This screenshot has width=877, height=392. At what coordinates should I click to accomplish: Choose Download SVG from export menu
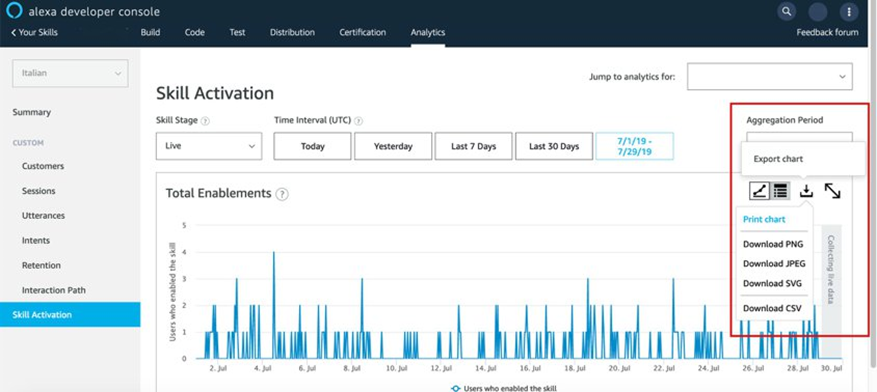pyautogui.click(x=772, y=284)
